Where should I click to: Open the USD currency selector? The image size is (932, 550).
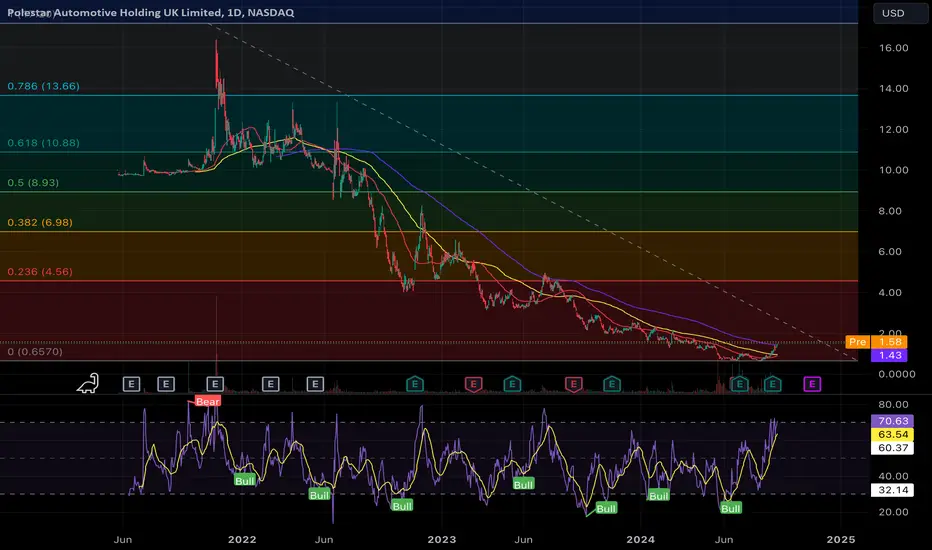click(899, 13)
